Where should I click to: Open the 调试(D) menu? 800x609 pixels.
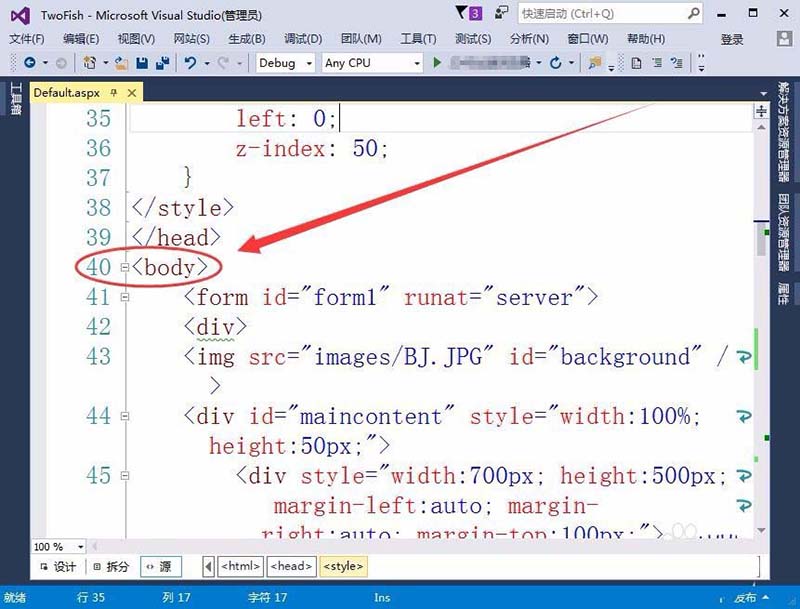click(x=303, y=39)
